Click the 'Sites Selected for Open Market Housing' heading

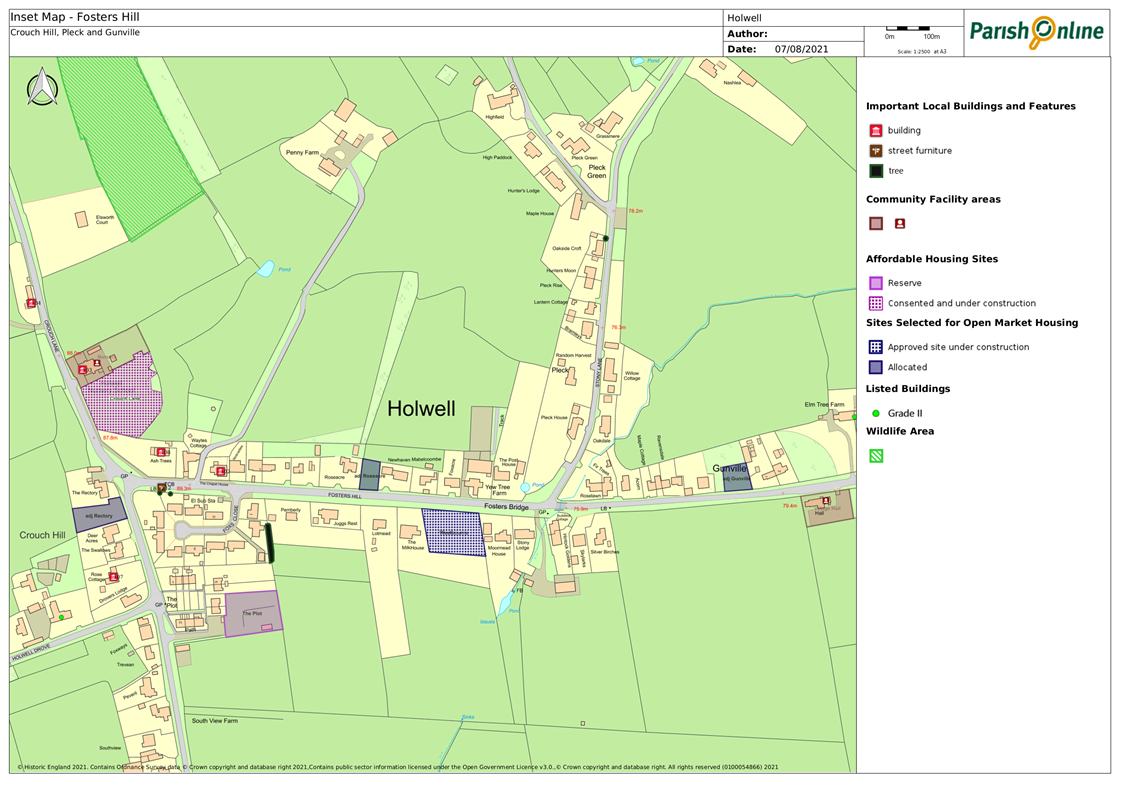(972, 322)
